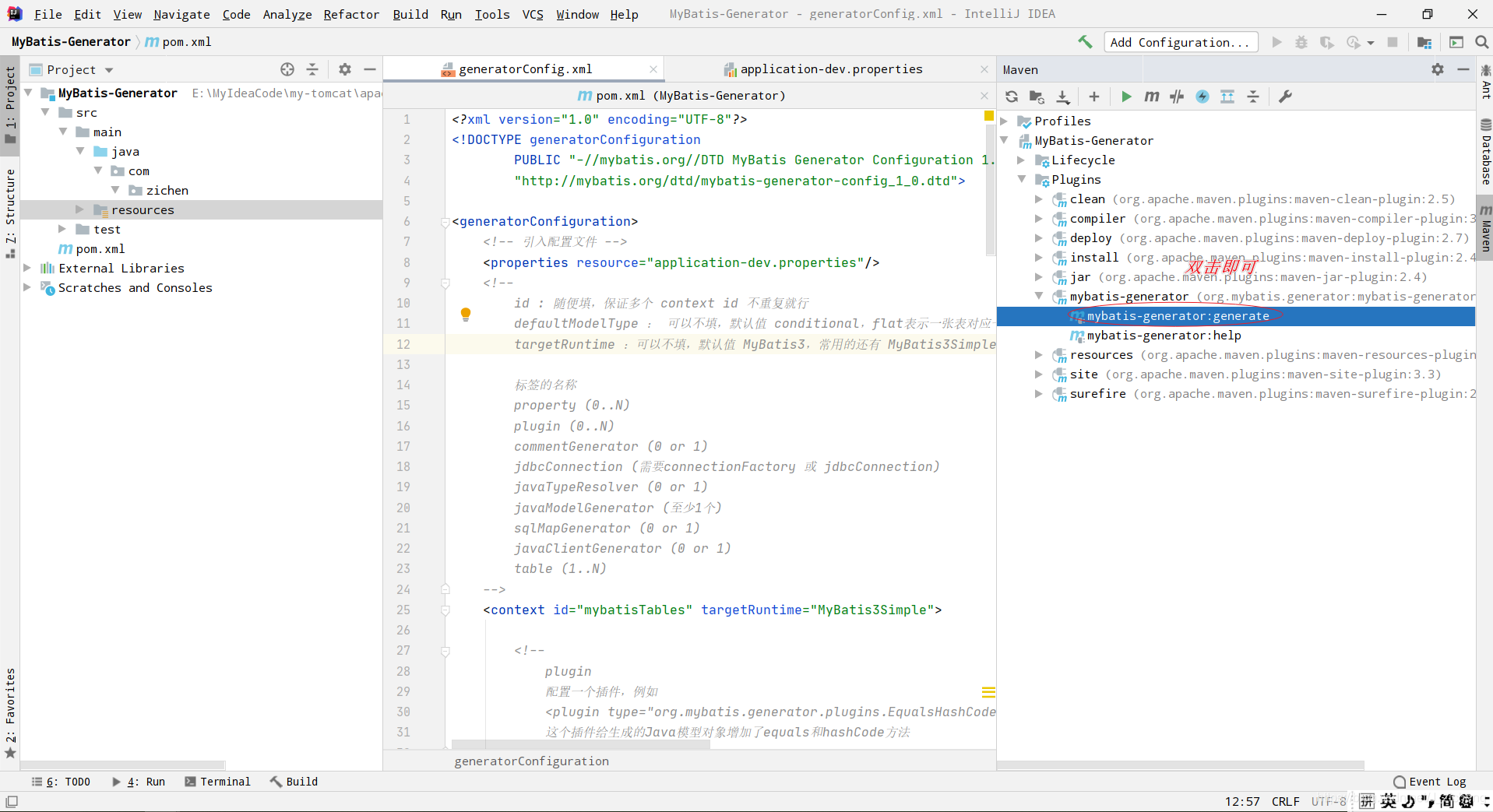Expand the Lifecycle node in Maven
Viewport: 1493px width, 812px height.
tap(1021, 160)
